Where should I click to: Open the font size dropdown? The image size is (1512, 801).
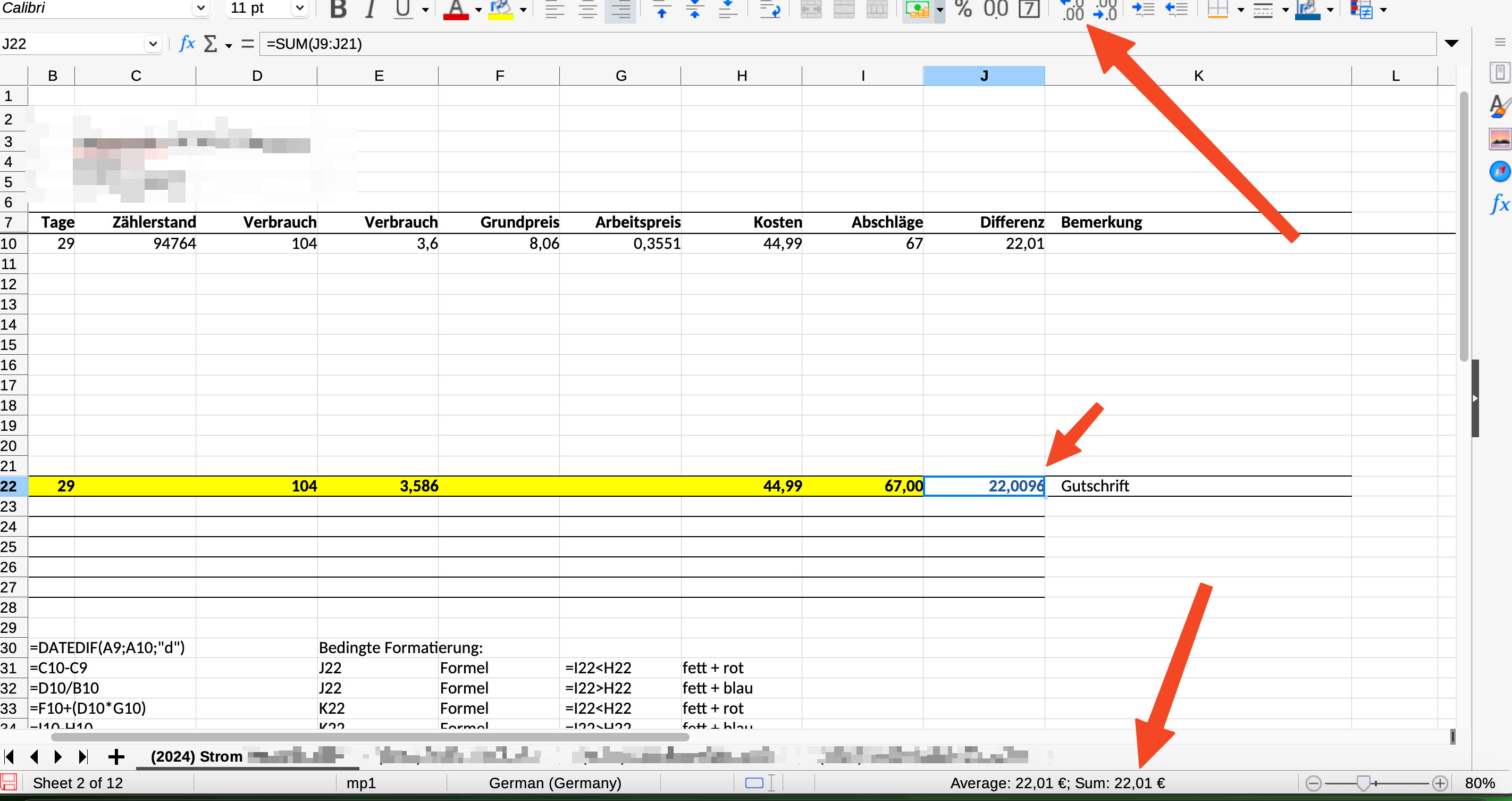(299, 8)
